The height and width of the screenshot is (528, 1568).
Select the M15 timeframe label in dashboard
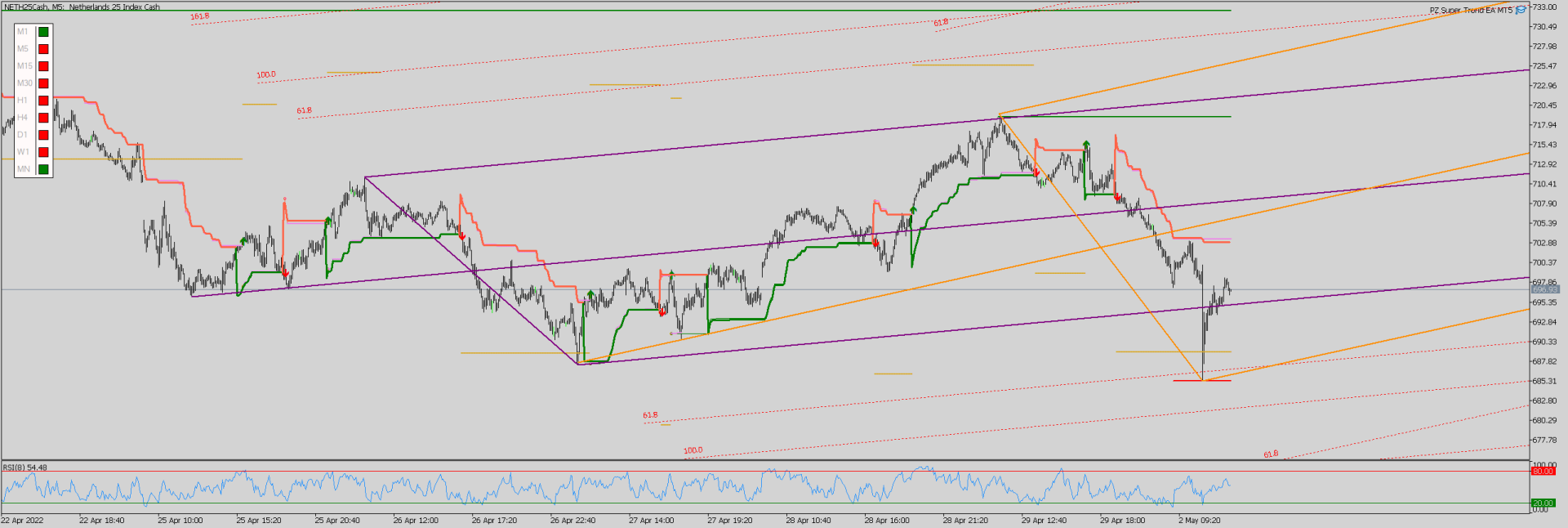(24, 66)
